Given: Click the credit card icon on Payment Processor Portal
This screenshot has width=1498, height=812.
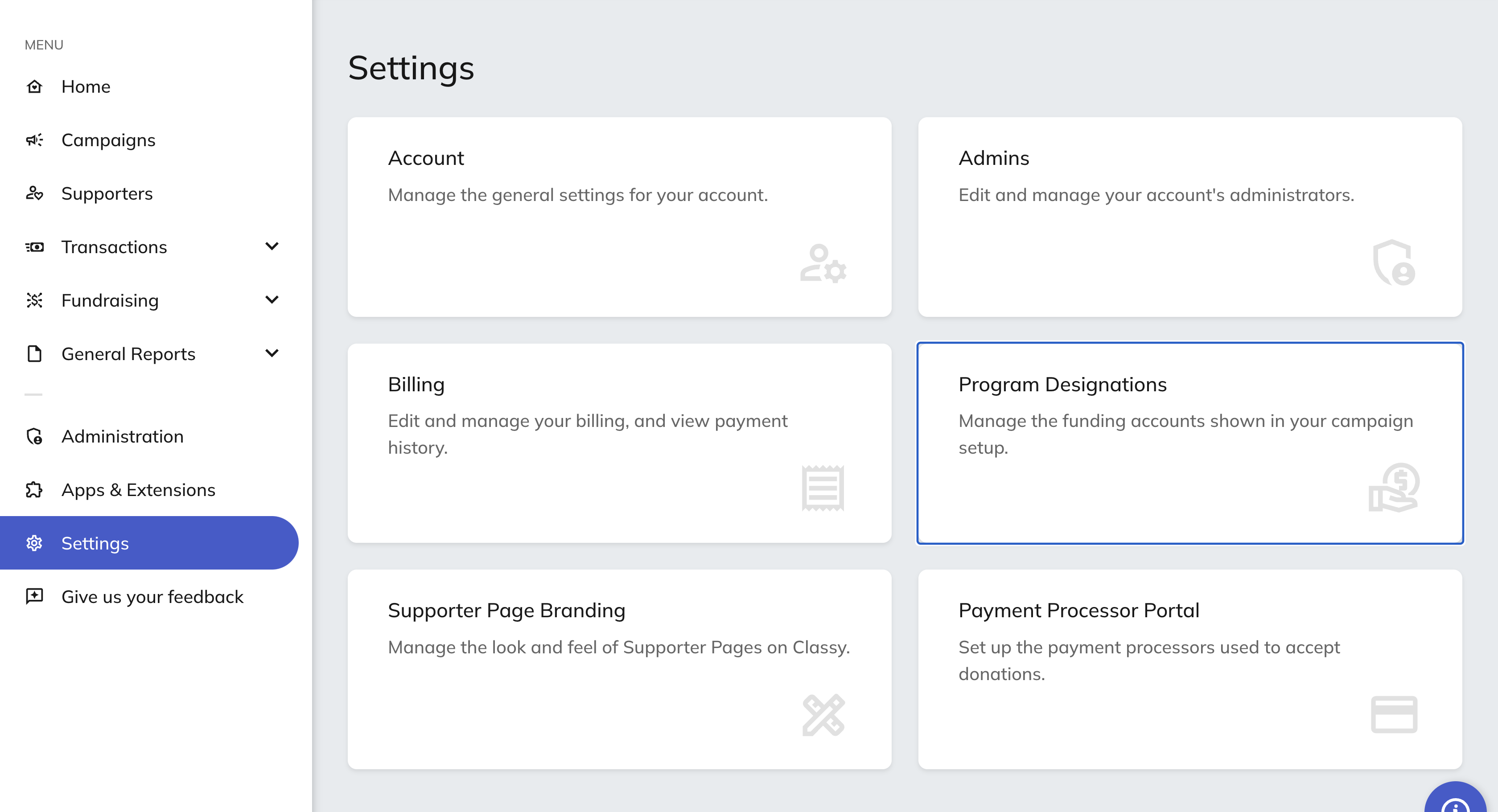Looking at the screenshot, I should click(x=1394, y=715).
